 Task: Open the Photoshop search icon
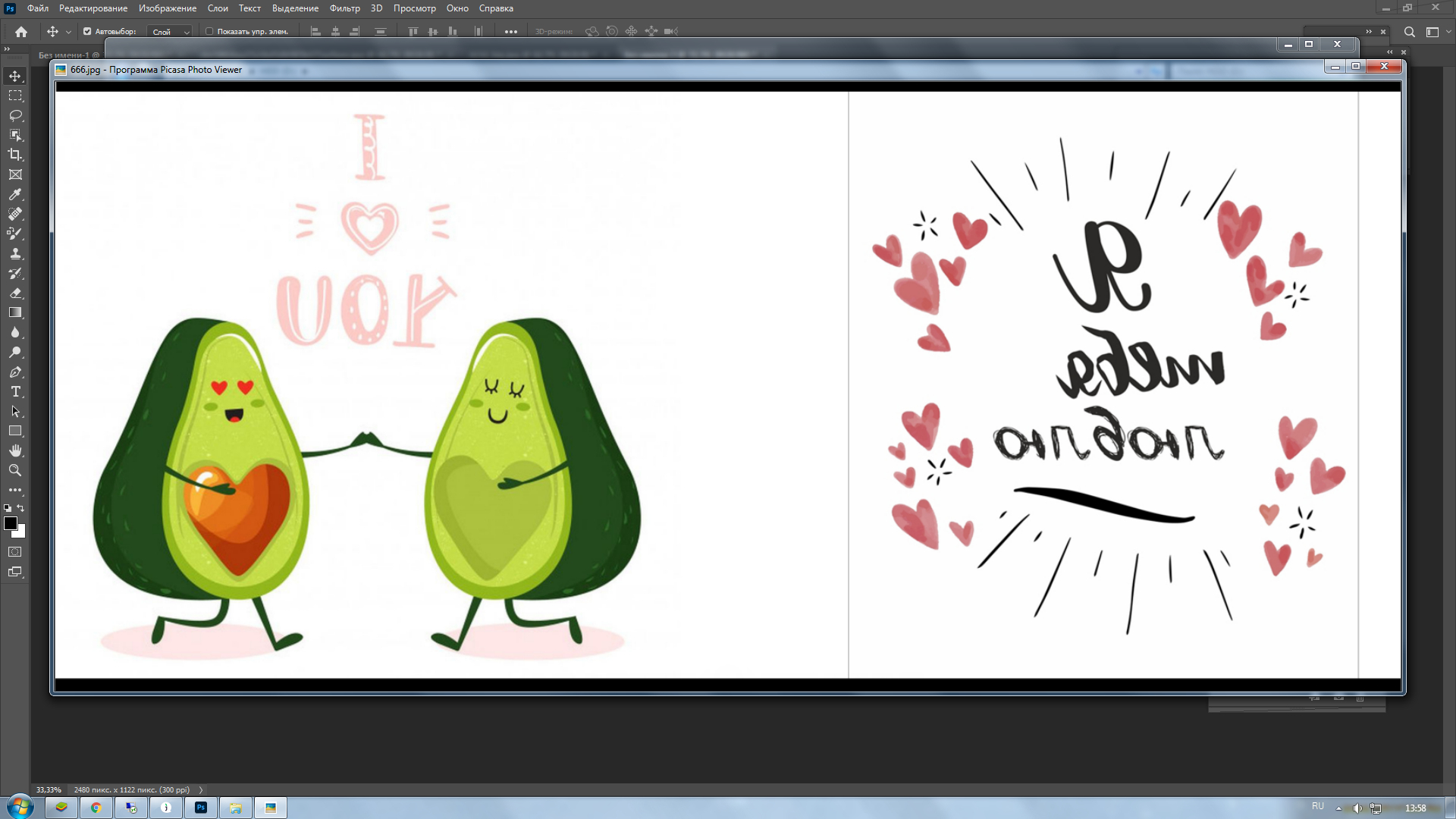point(1409,32)
